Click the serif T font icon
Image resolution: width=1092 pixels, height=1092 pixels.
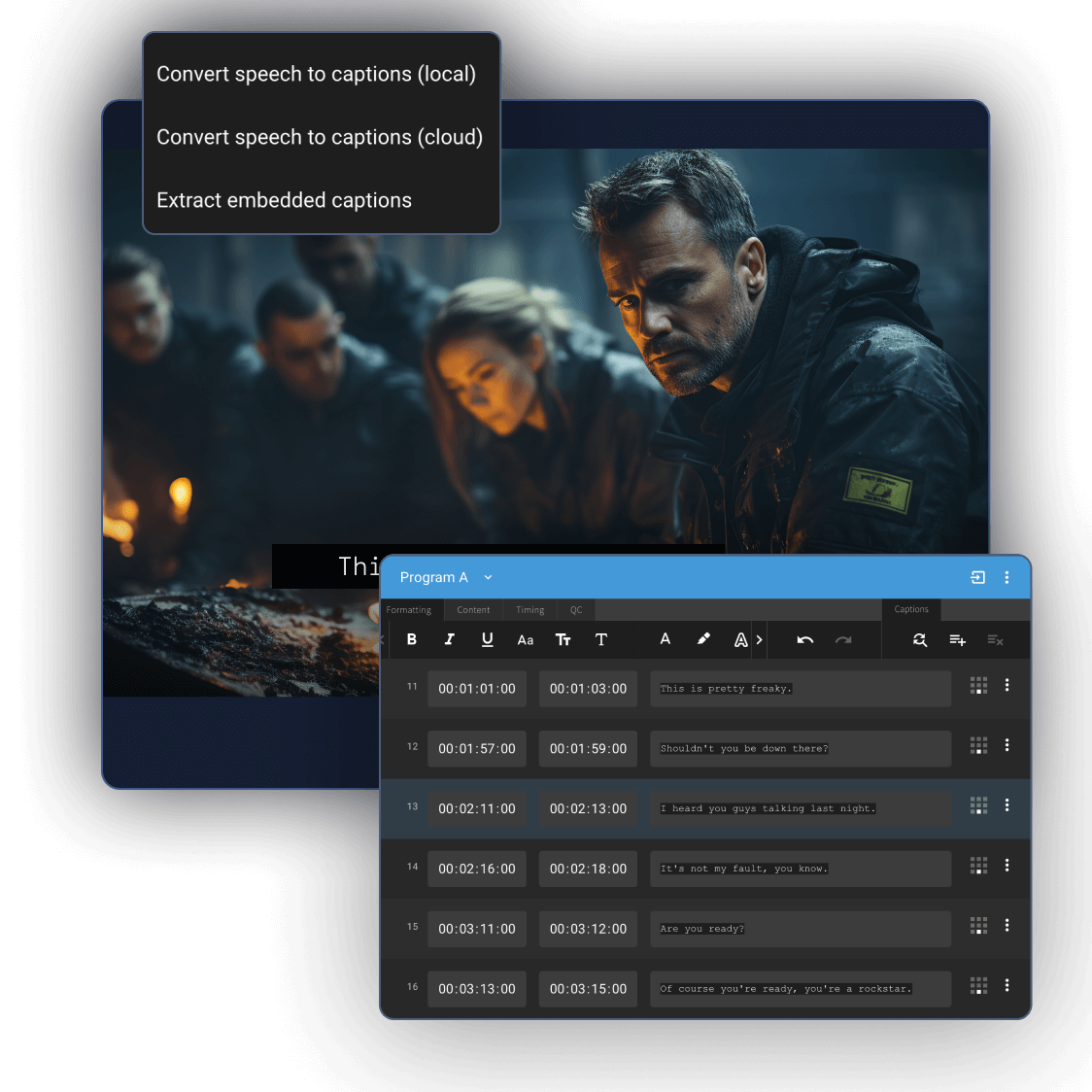point(601,639)
